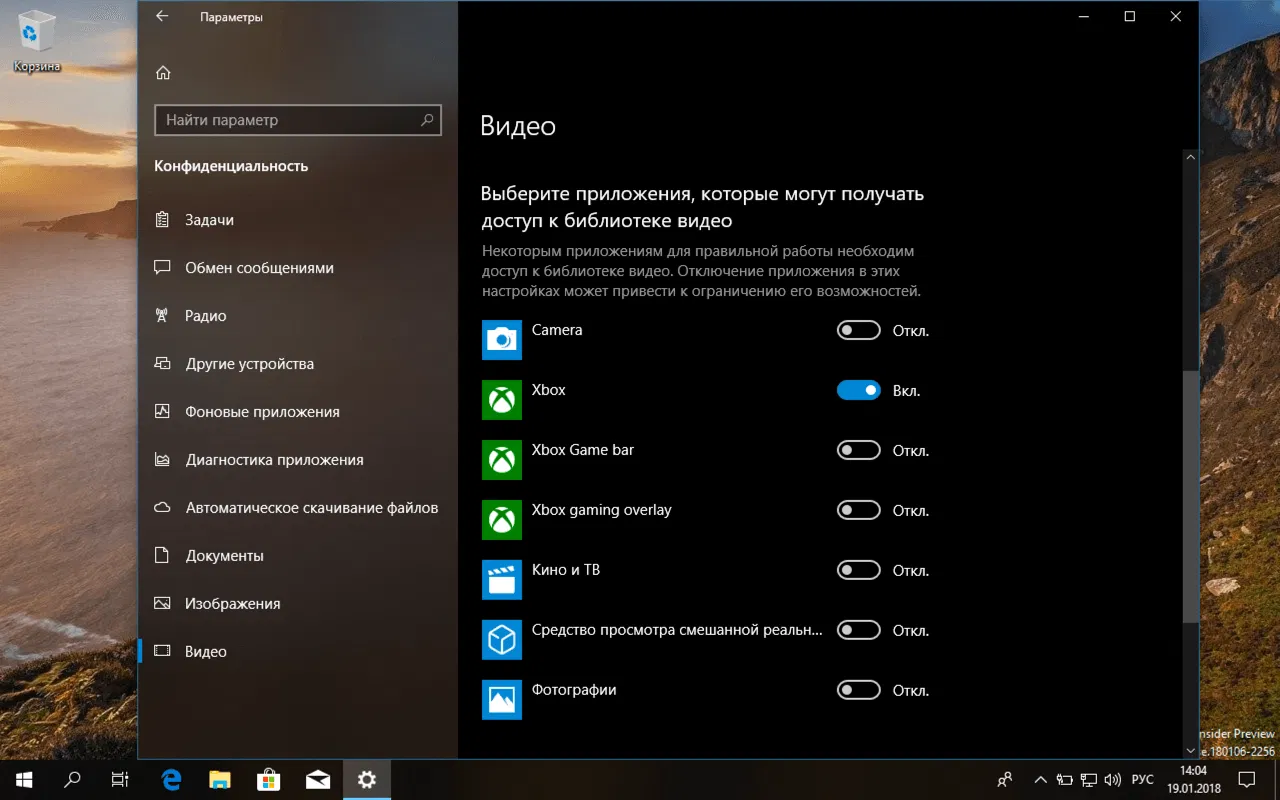The image size is (1280, 800).
Task: Click the Xbox app icon
Action: (501, 400)
